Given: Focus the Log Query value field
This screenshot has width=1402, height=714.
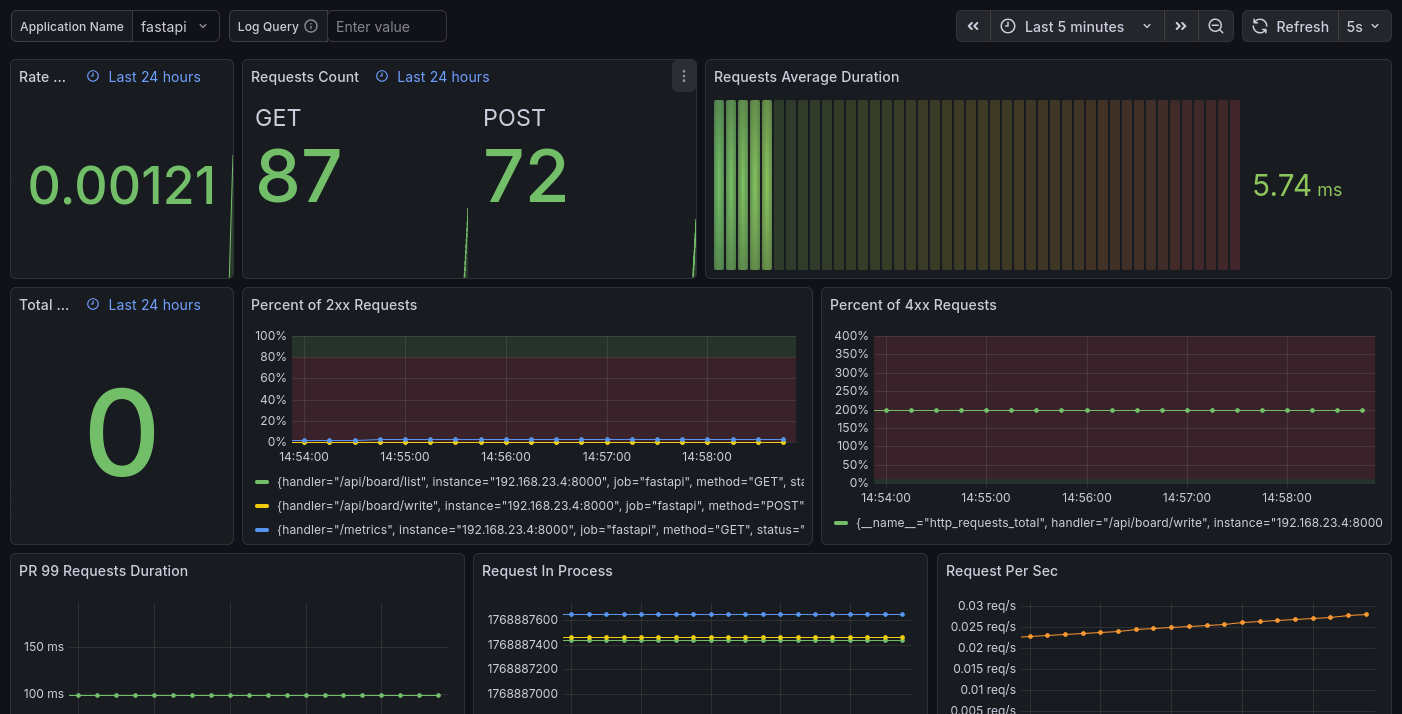Looking at the screenshot, I should 387,27.
